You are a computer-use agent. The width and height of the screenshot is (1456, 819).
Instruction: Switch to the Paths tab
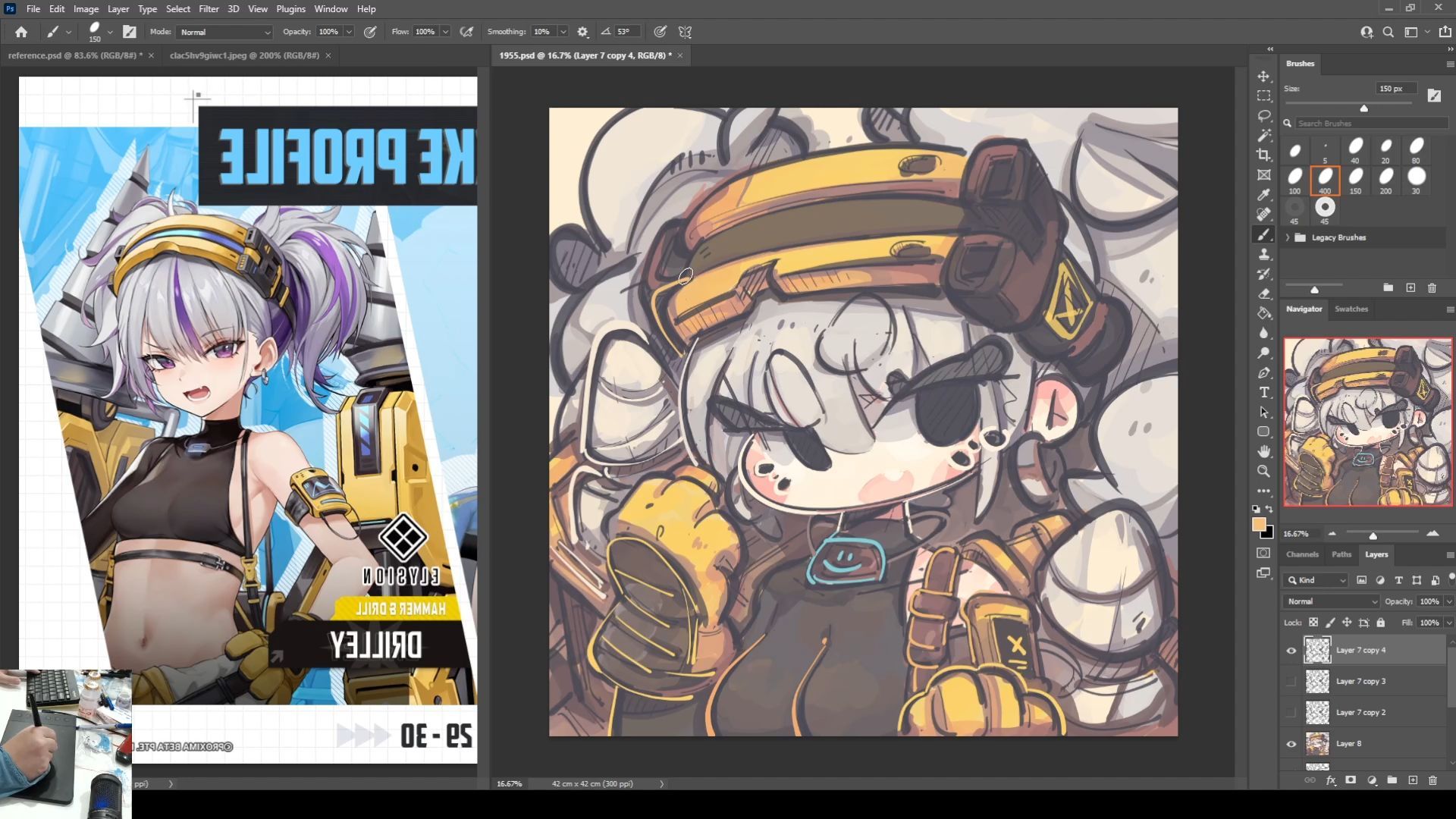click(x=1341, y=554)
